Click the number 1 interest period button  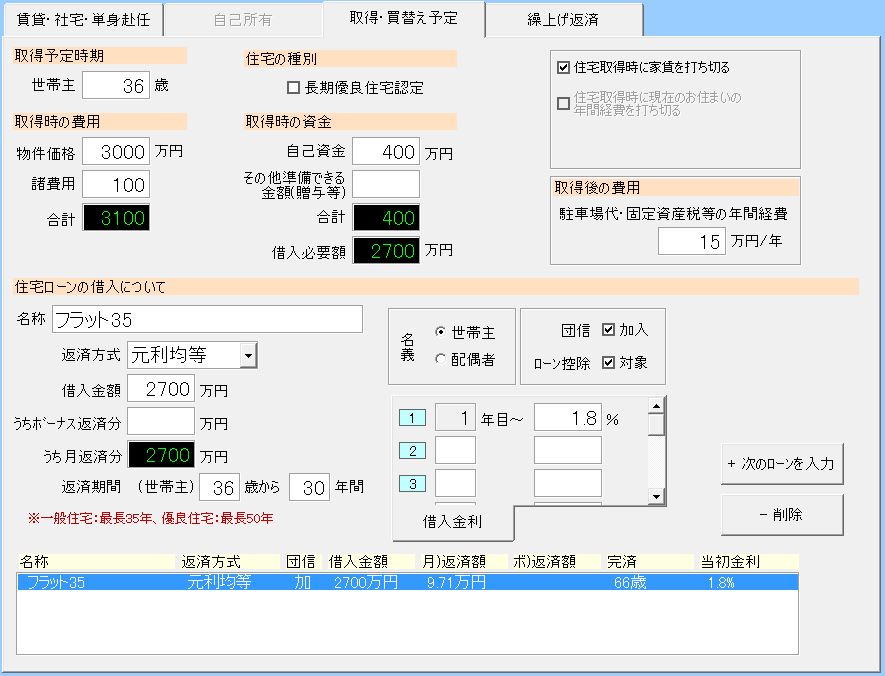(x=412, y=419)
